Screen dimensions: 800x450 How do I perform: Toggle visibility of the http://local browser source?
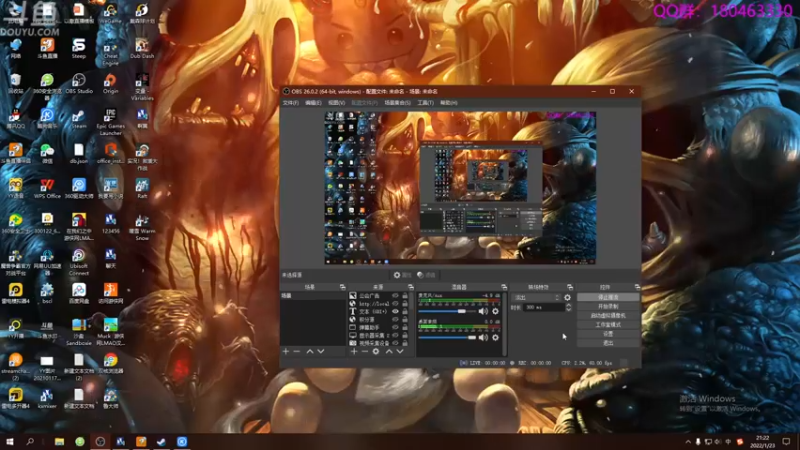click(395, 304)
